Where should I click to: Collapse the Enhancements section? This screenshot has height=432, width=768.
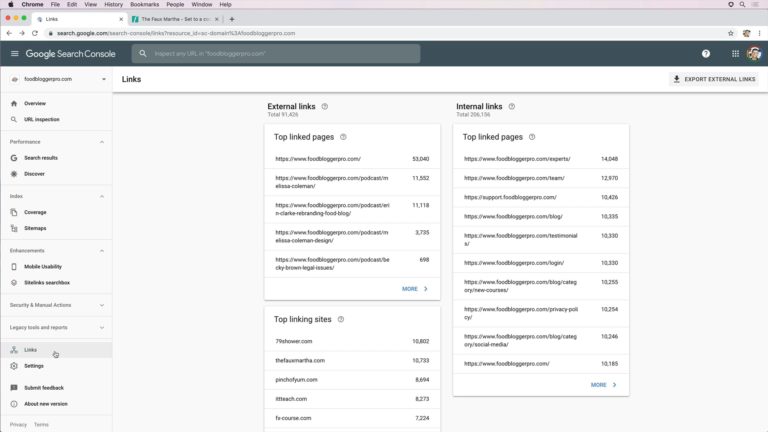[102, 251]
